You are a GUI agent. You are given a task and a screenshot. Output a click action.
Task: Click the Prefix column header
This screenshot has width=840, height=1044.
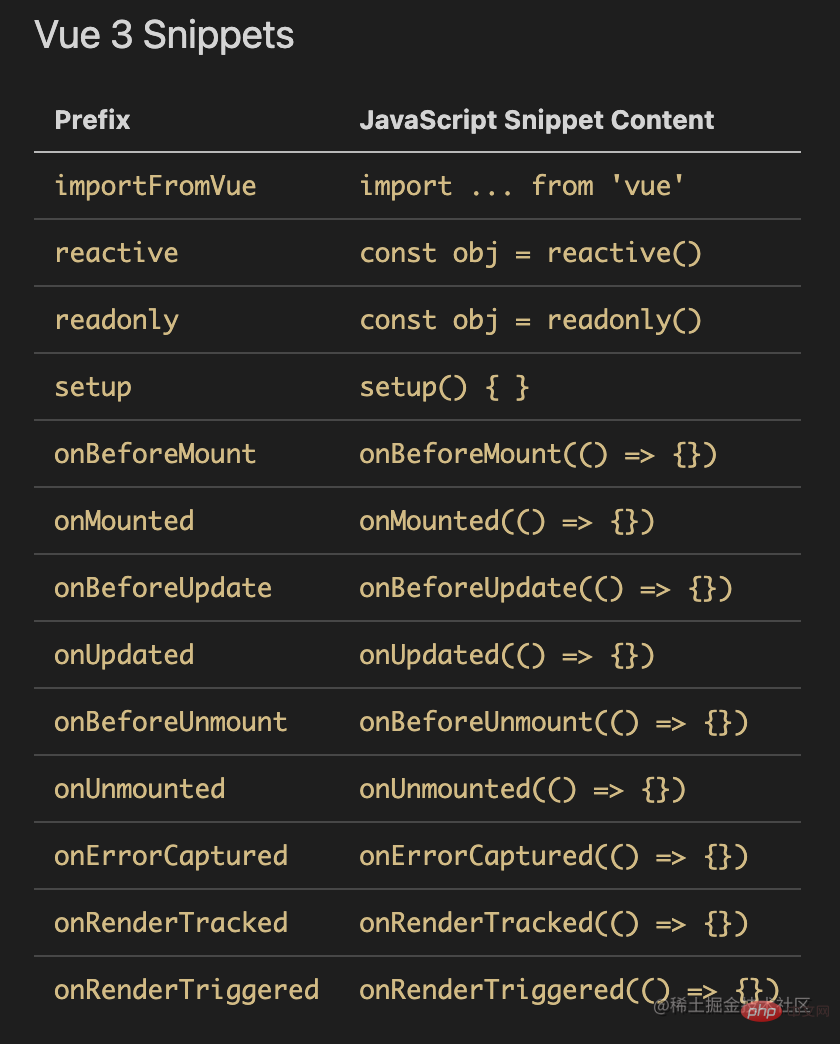pyautogui.click(x=92, y=121)
